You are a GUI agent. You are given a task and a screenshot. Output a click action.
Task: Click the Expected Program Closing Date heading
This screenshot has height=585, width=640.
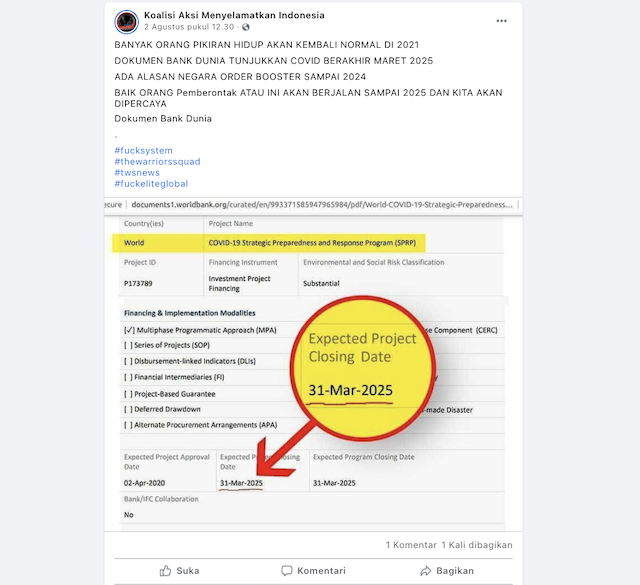point(363,457)
